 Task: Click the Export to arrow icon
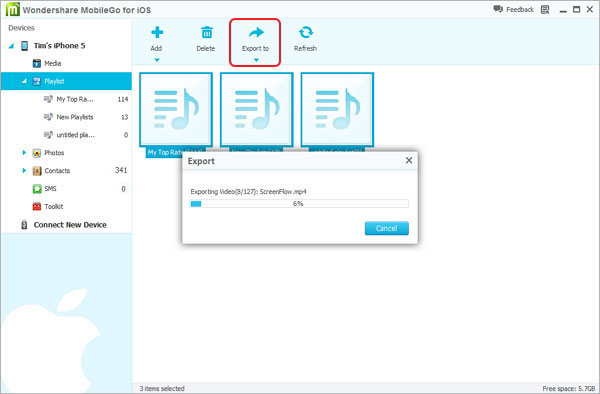(256, 32)
